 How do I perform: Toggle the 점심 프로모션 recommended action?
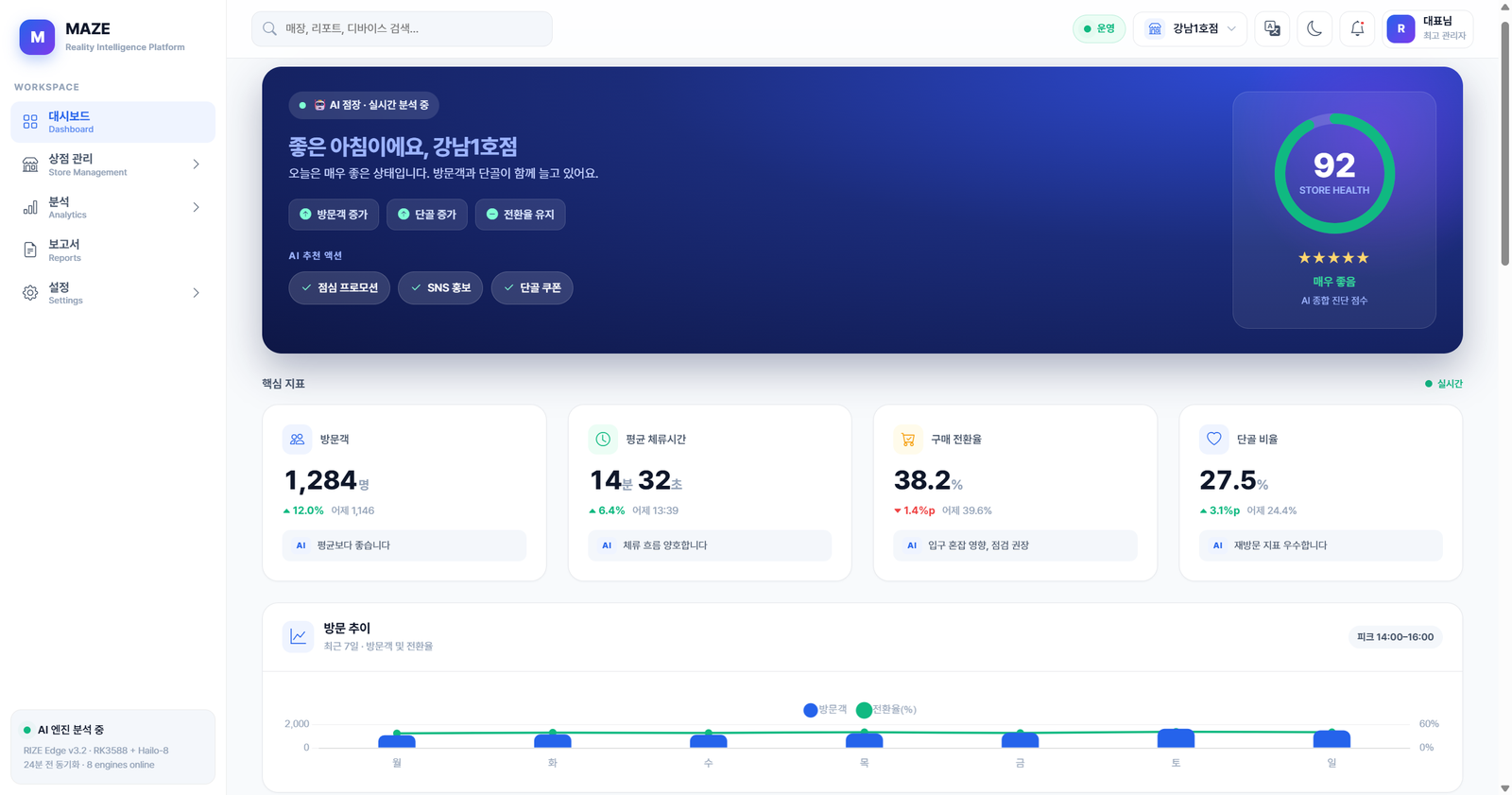coord(339,287)
